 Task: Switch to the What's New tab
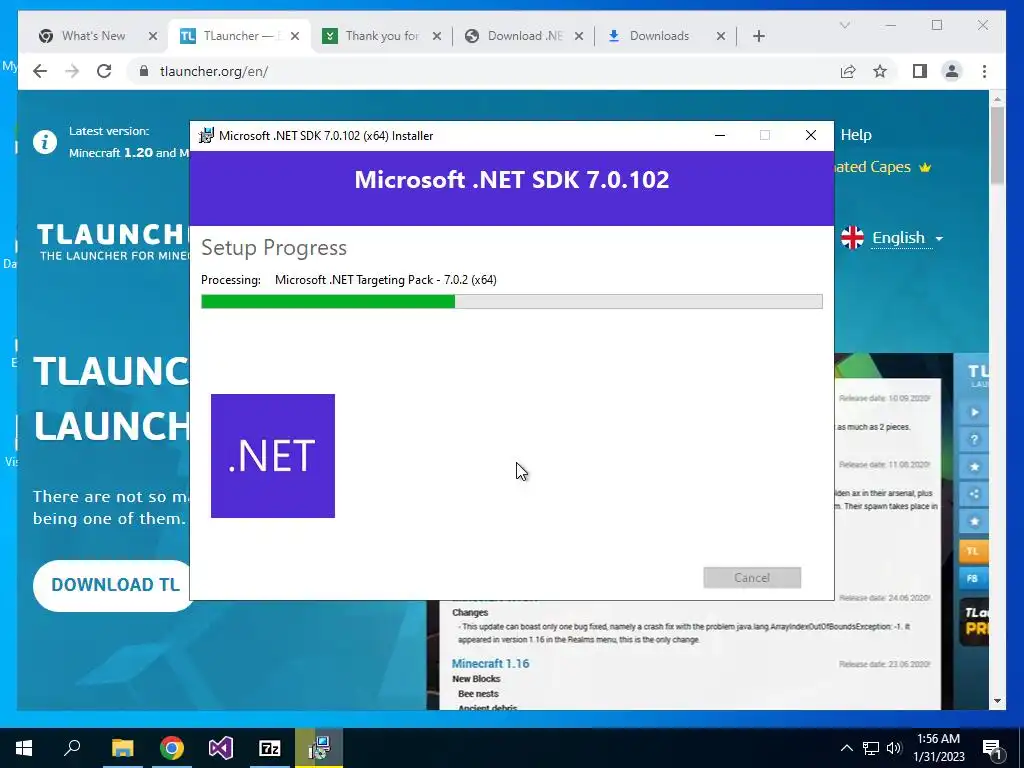tap(93, 36)
